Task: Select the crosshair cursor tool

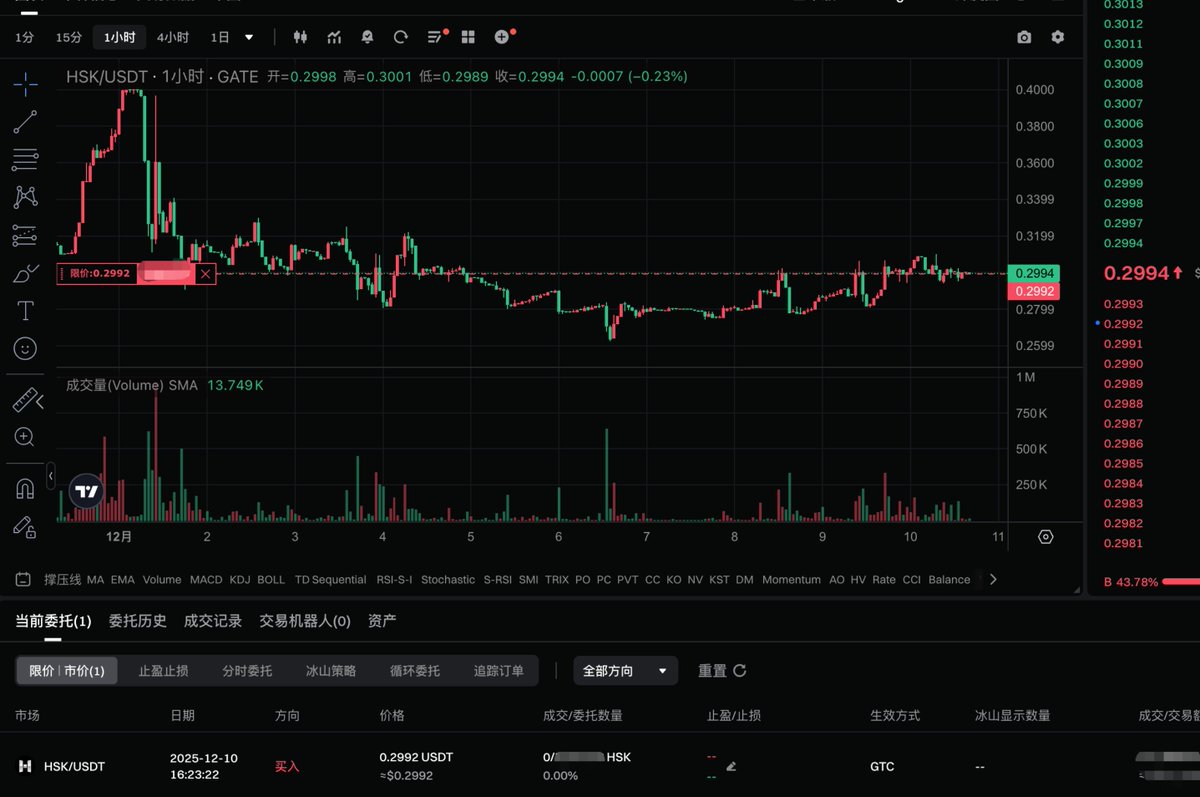Action: (25, 84)
